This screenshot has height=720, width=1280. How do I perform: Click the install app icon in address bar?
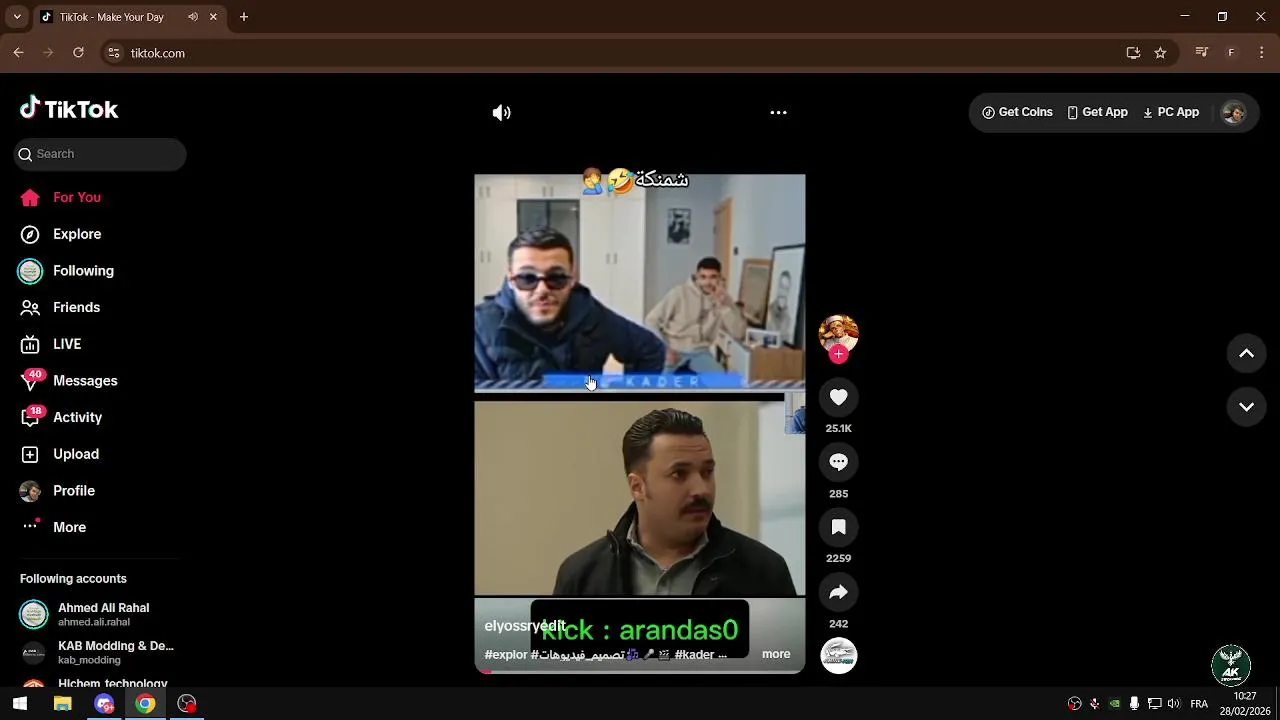coord(1133,53)
